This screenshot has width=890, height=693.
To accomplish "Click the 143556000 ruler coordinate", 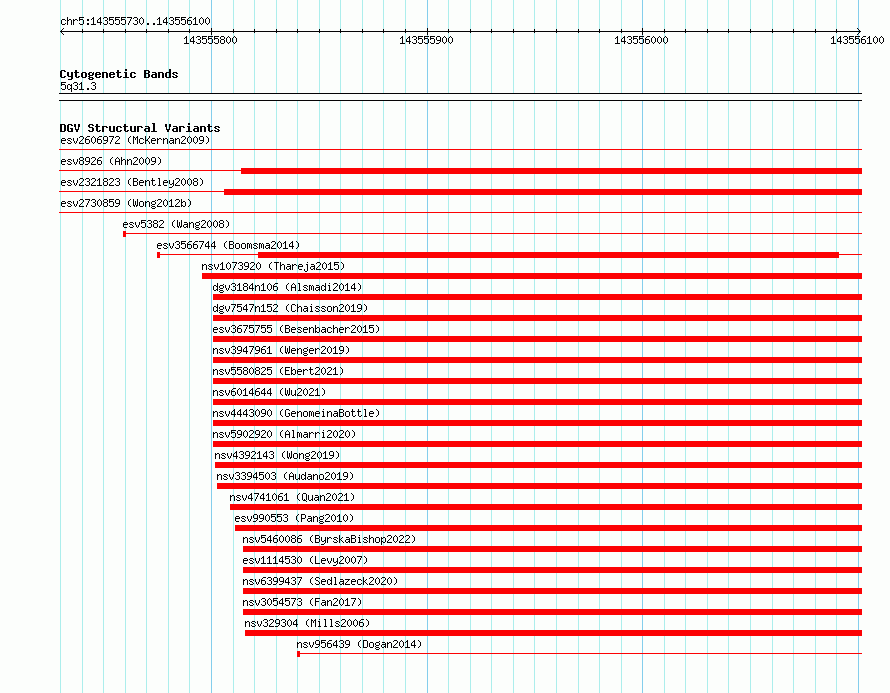I will click(641, 40).
